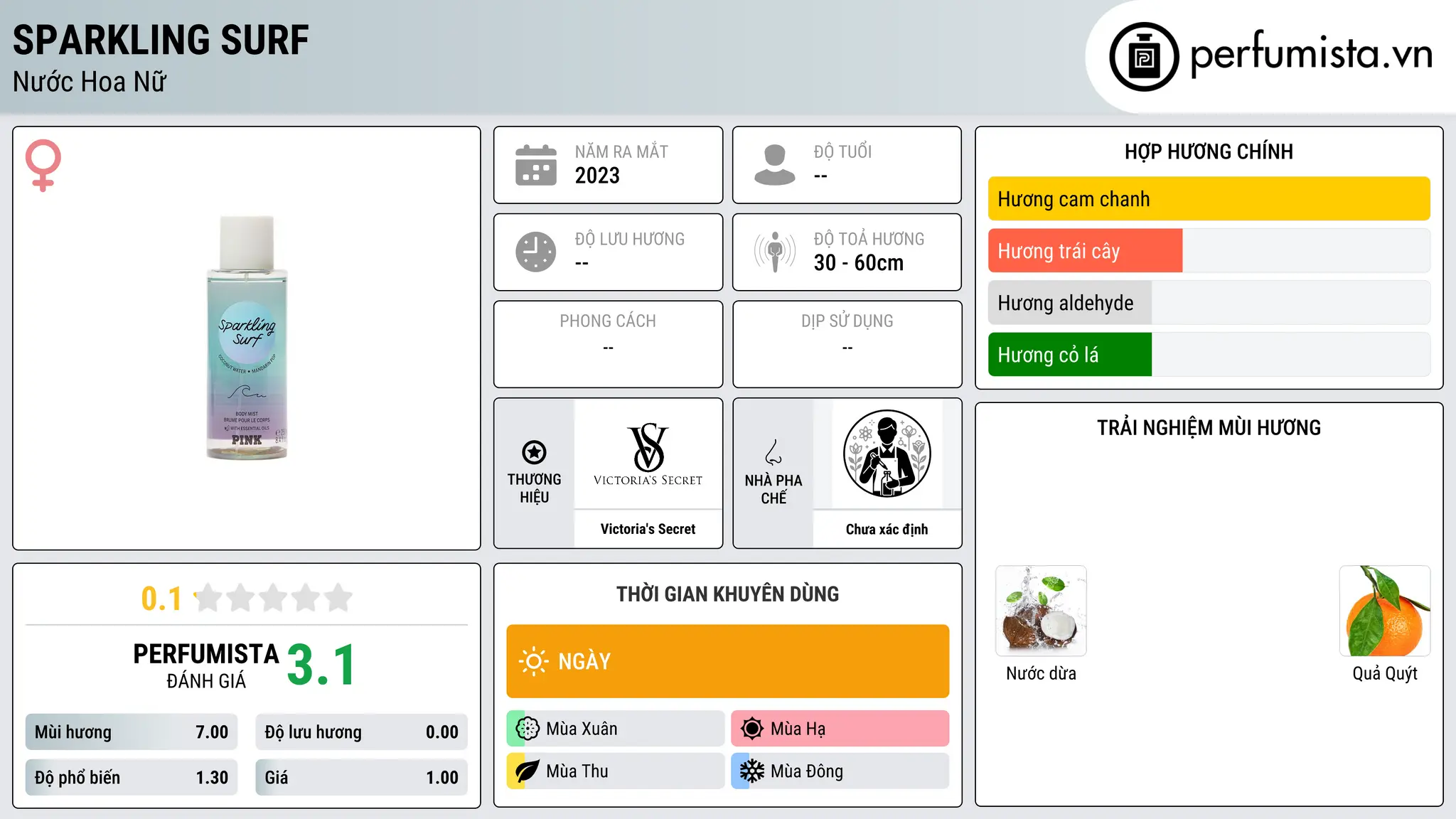The height and width of the screenshot is (819, 1456).
Task: Click the sun icon for Mùa Hạ
Action: tap(752, 729)
